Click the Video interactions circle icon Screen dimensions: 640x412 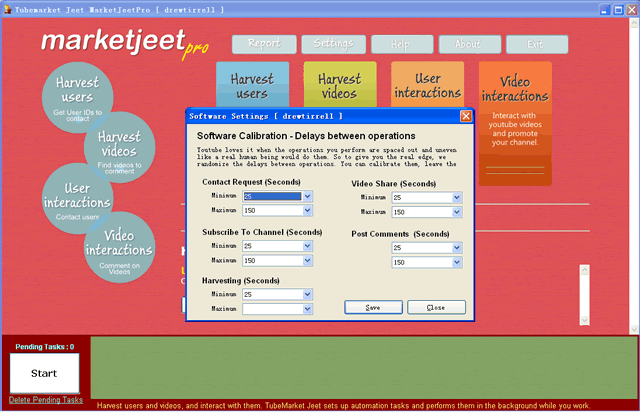tap(120, 247)
